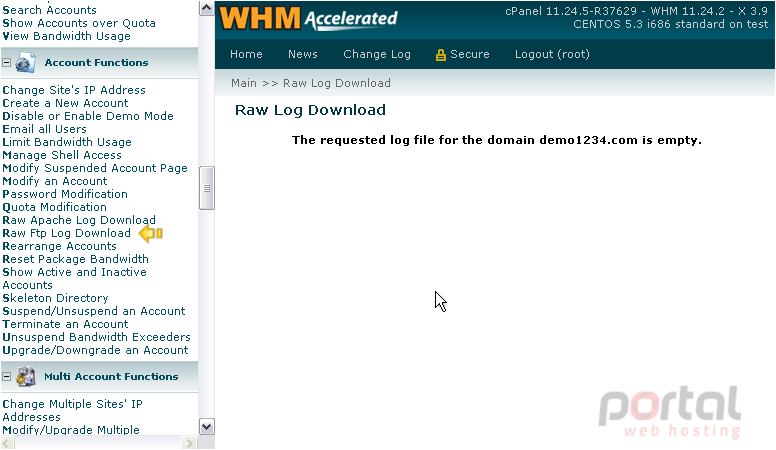
Task: Click Reset Package Bandwidth
Action: (75, 259)
